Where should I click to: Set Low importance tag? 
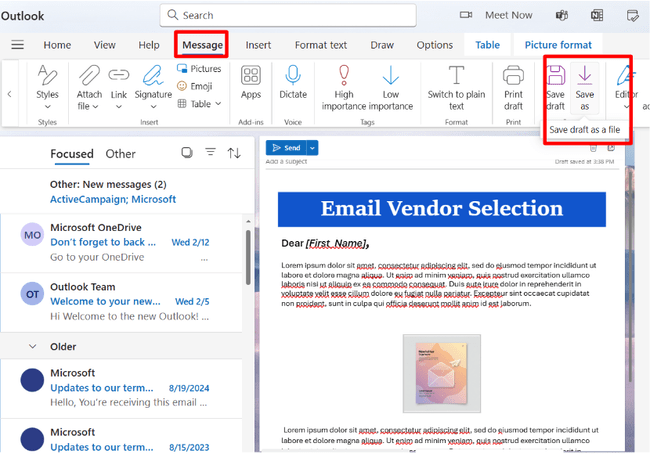click(391, 77)
